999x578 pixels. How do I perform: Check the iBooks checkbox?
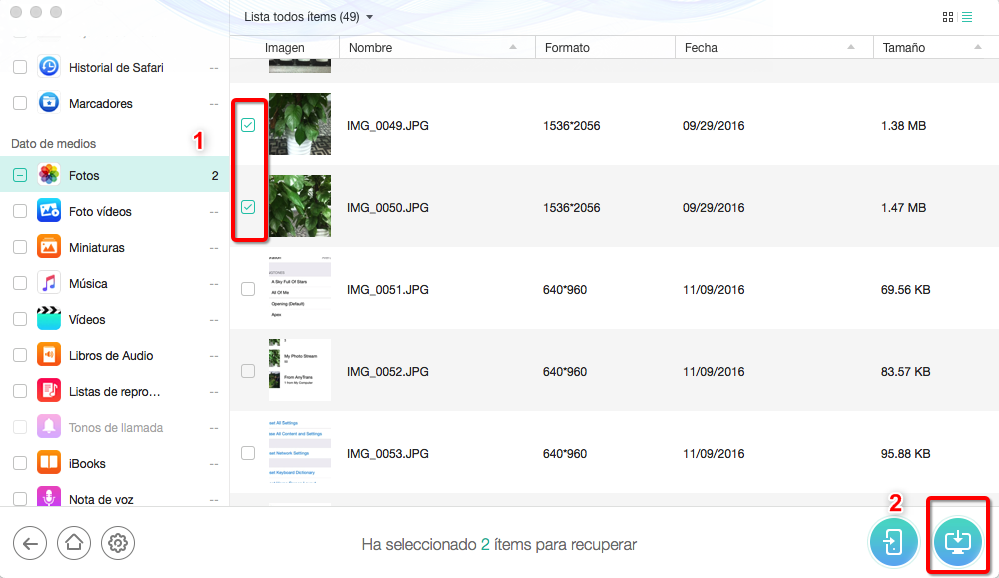[x=20, y=463]
